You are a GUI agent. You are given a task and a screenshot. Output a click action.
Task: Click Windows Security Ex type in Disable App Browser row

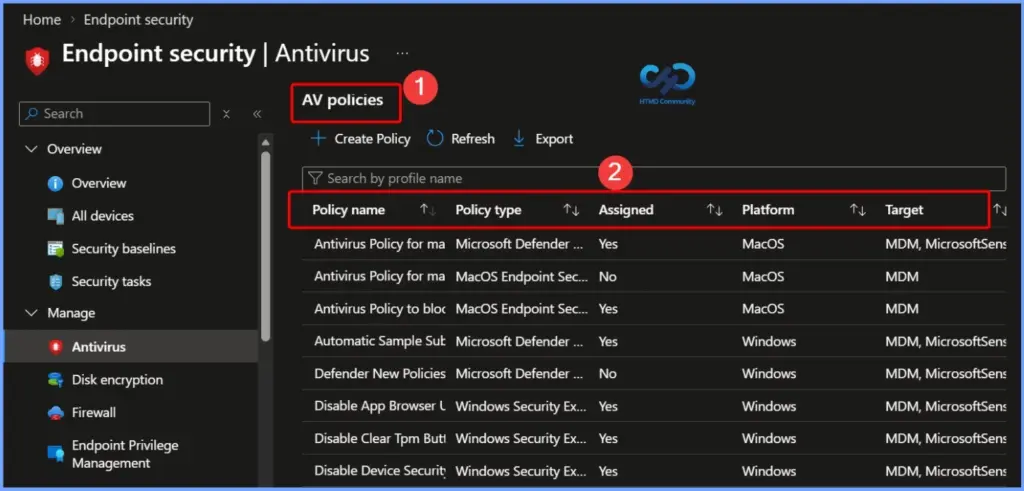point(520,406)
